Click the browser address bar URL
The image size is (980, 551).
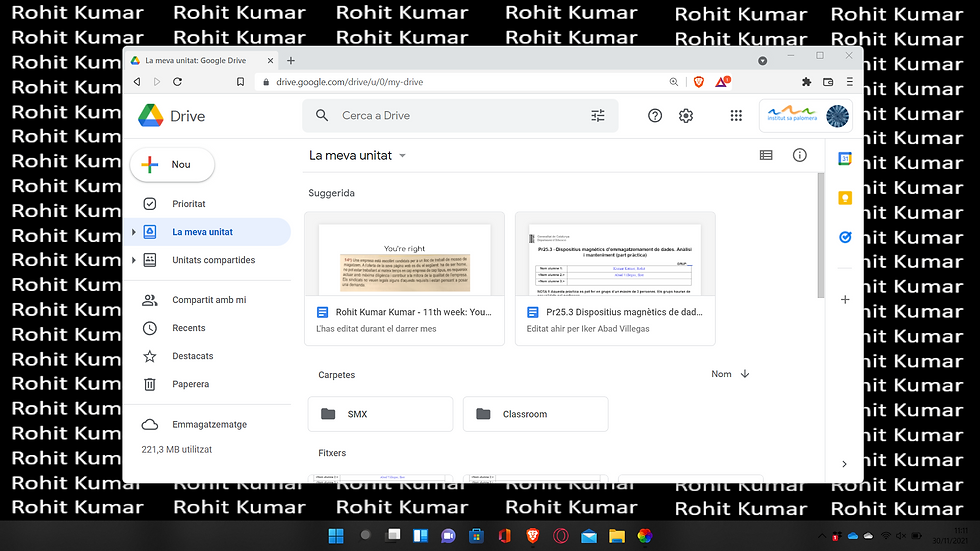tap(350, 82)
